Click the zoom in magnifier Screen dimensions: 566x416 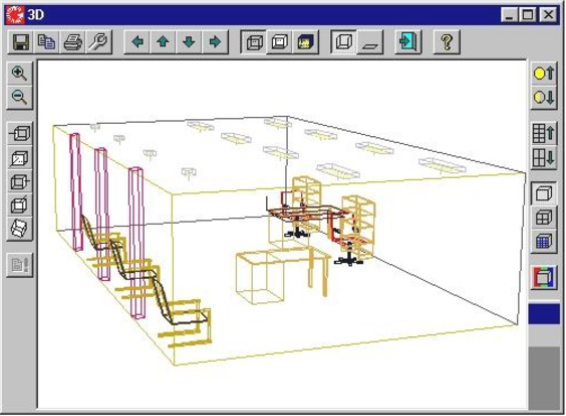pos(19,73)
